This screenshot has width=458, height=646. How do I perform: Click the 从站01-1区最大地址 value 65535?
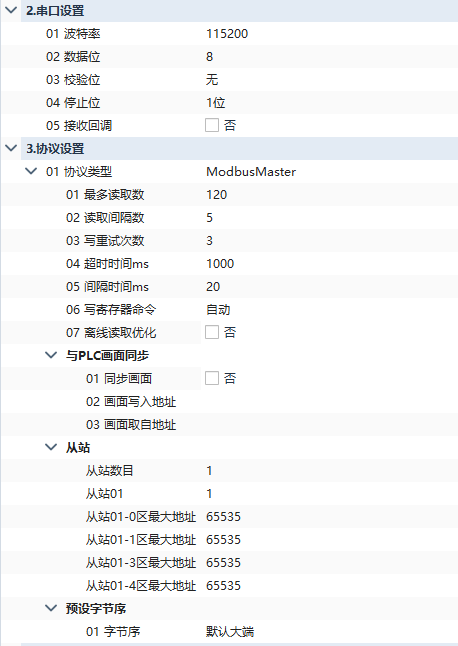[x=223, y=540]
